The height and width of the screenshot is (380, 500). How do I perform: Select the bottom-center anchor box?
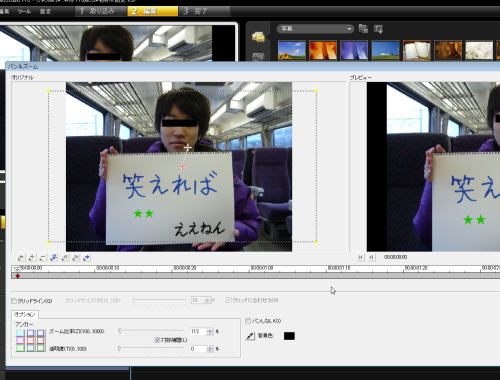31,348
